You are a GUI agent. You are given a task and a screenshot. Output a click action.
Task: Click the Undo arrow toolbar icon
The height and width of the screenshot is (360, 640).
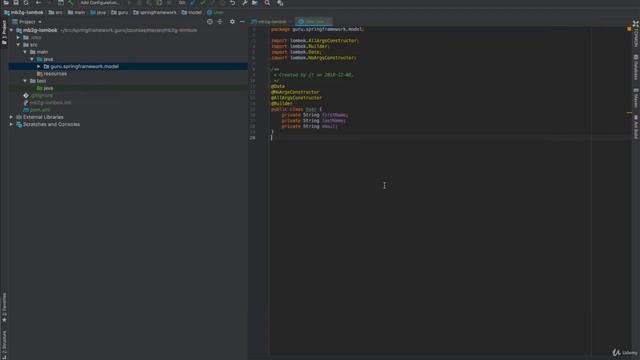pyautogui.click(x=233, y=2)
